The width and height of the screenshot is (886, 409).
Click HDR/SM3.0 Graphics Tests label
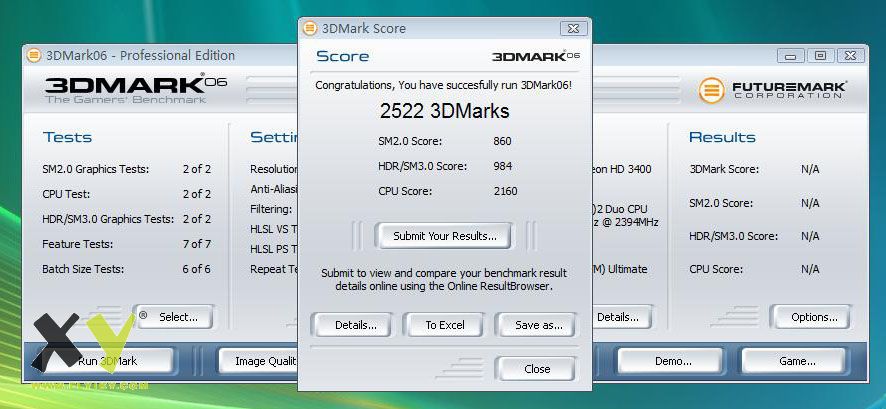click(x=108, y=219)
